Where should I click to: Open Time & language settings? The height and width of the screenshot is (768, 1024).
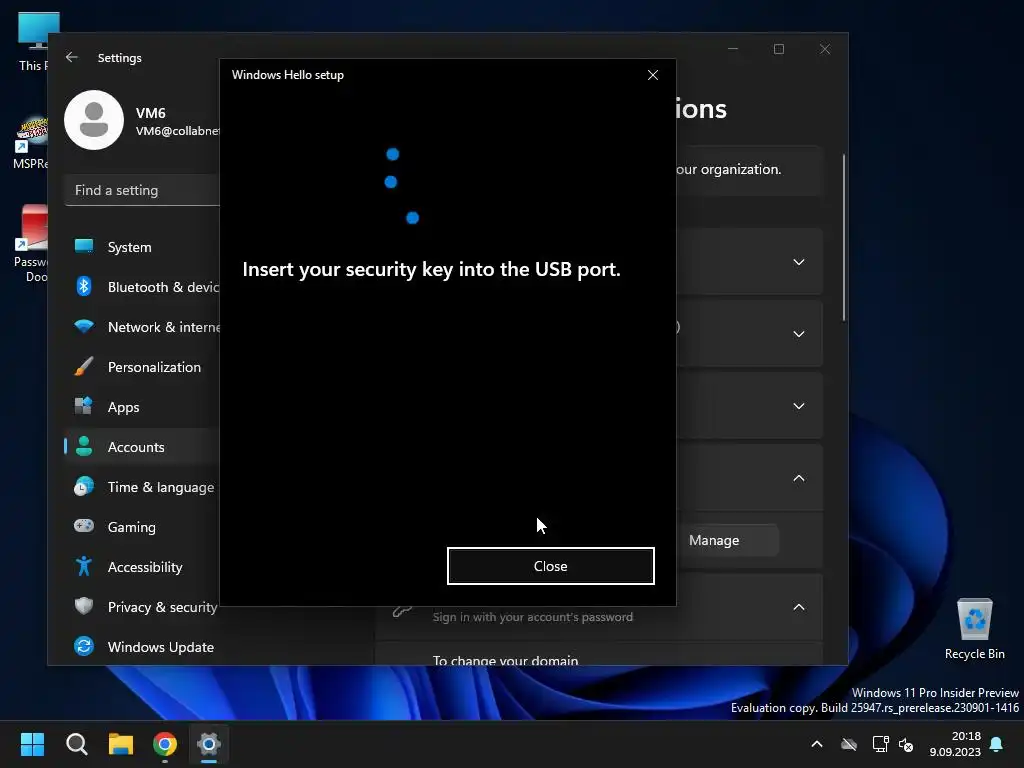(142, 487)
